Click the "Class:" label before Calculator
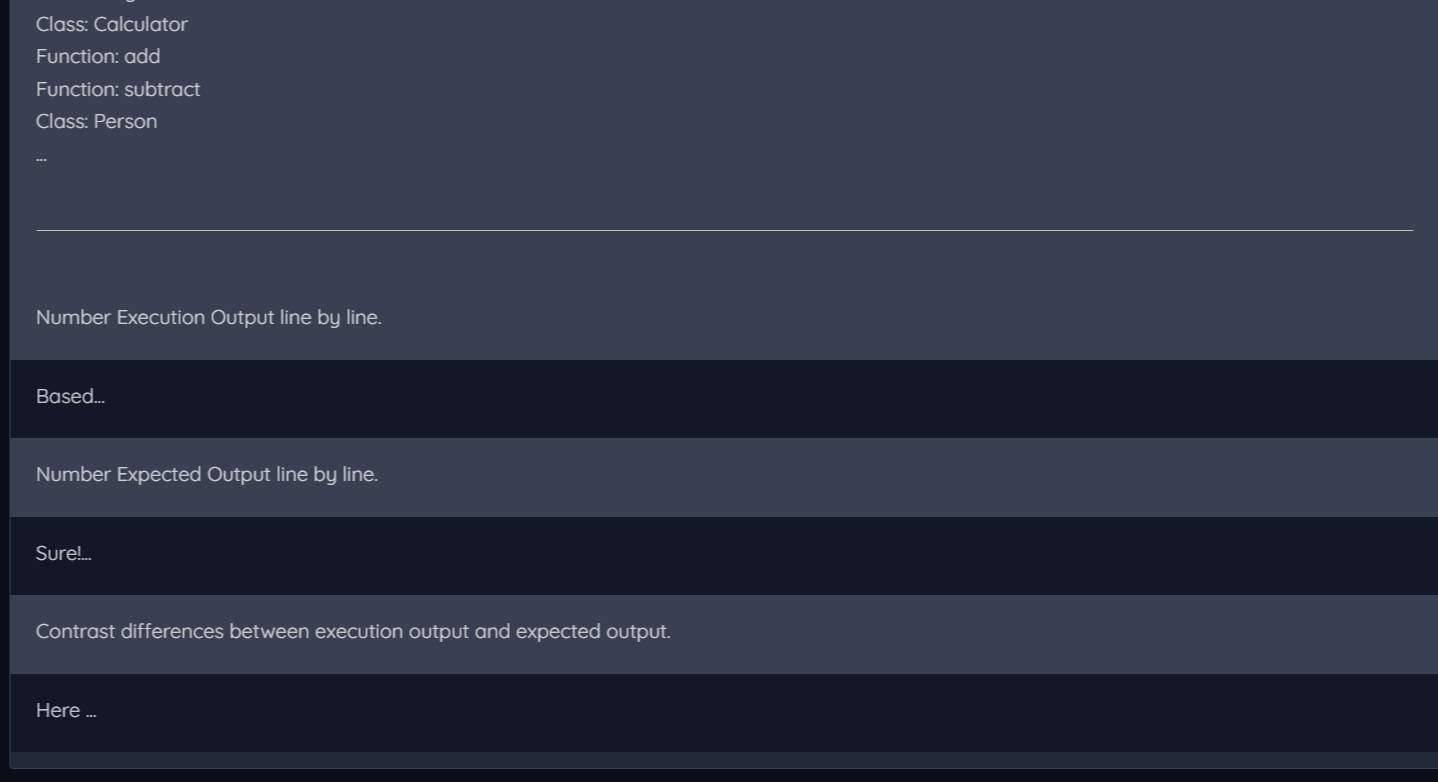 [x=62, y=24]
